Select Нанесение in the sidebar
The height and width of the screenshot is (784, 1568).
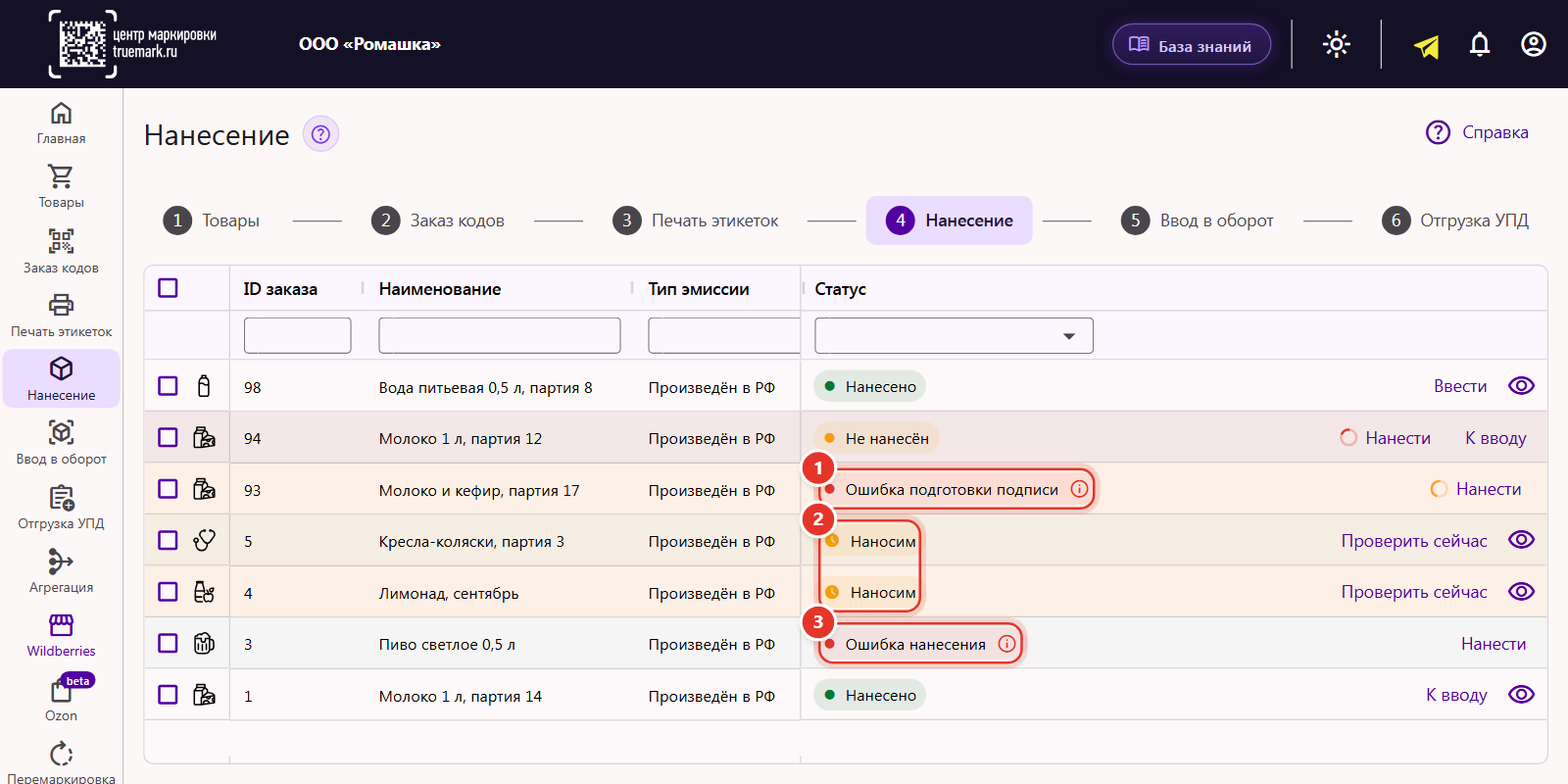pyautogui.click(x=61, y=379)
